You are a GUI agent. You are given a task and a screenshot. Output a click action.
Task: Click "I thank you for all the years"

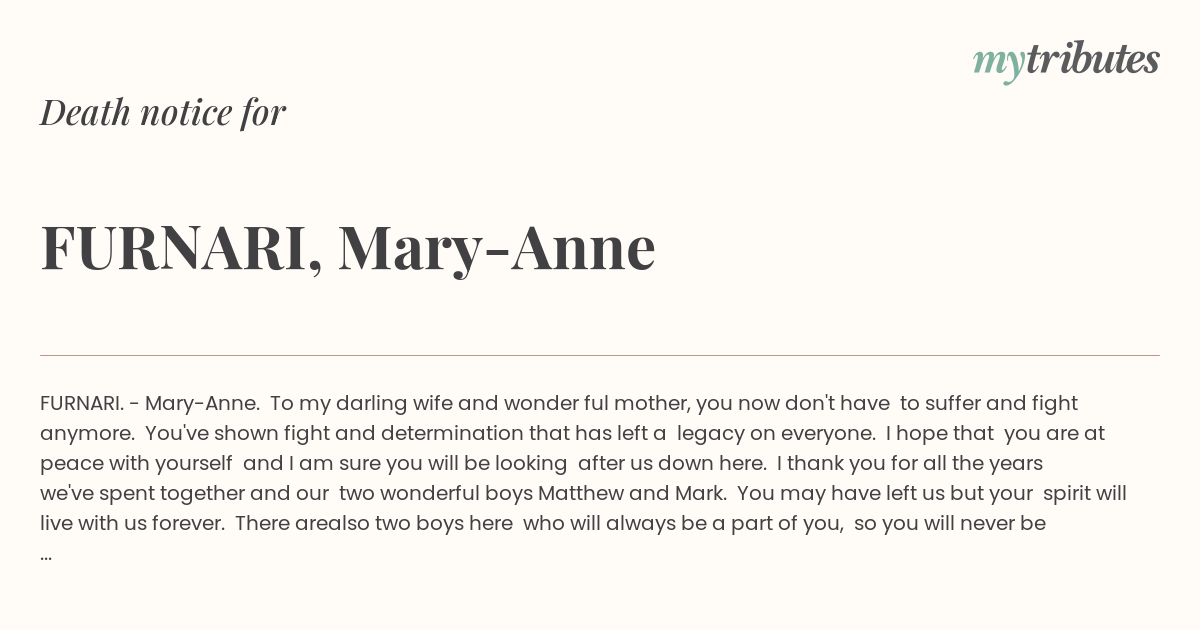[910, 463]
